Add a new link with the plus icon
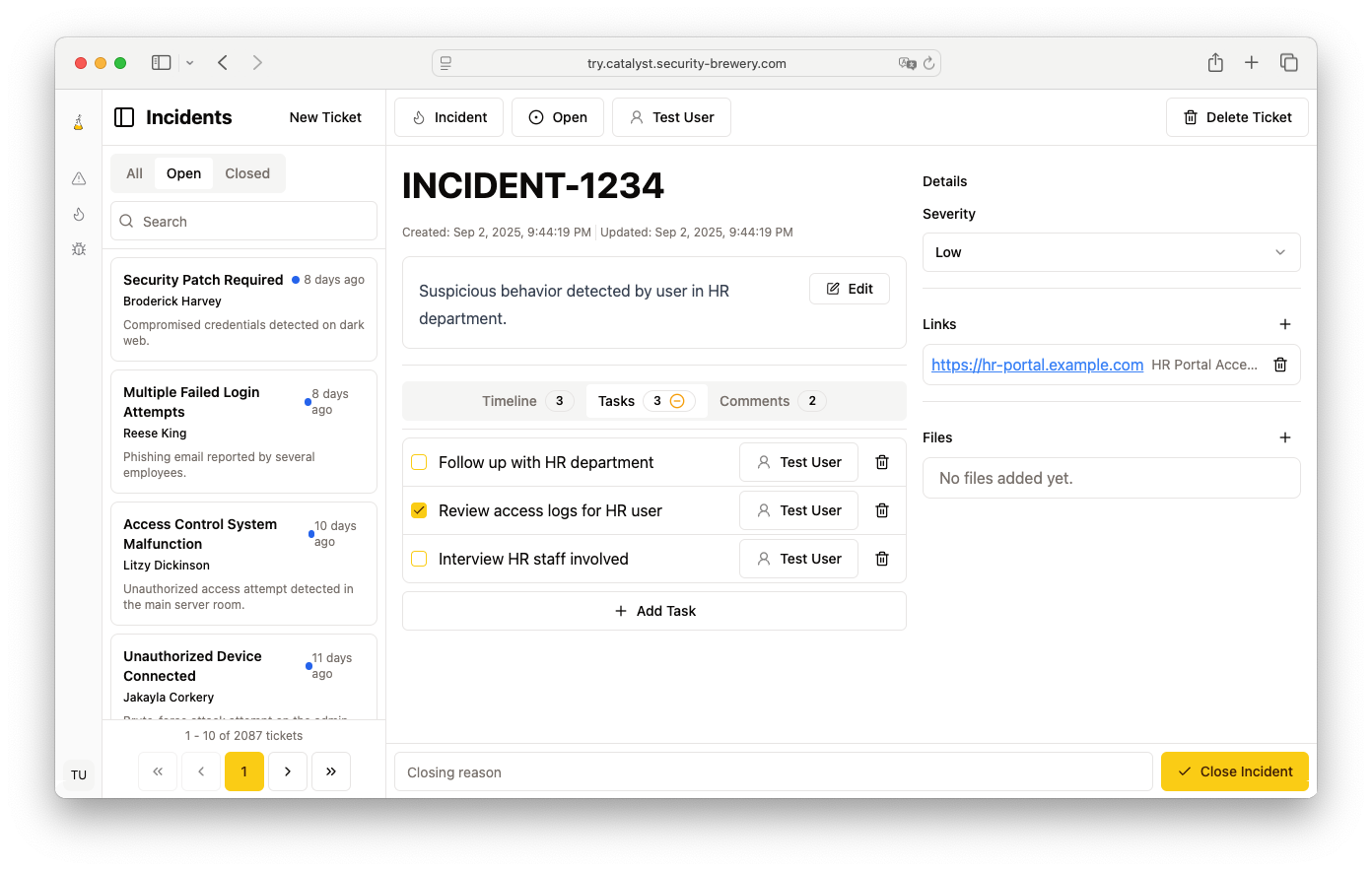 pos(1284,323)
